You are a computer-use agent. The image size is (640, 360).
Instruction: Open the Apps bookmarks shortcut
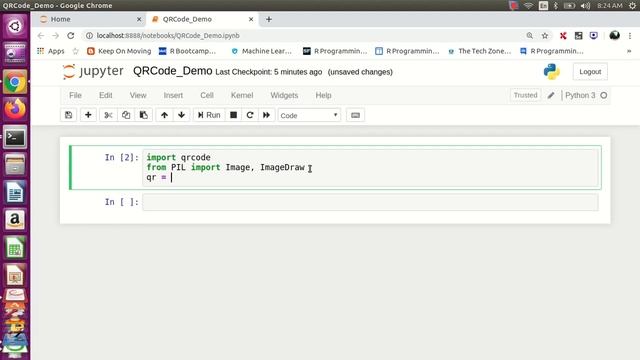[x=51, y=51]
